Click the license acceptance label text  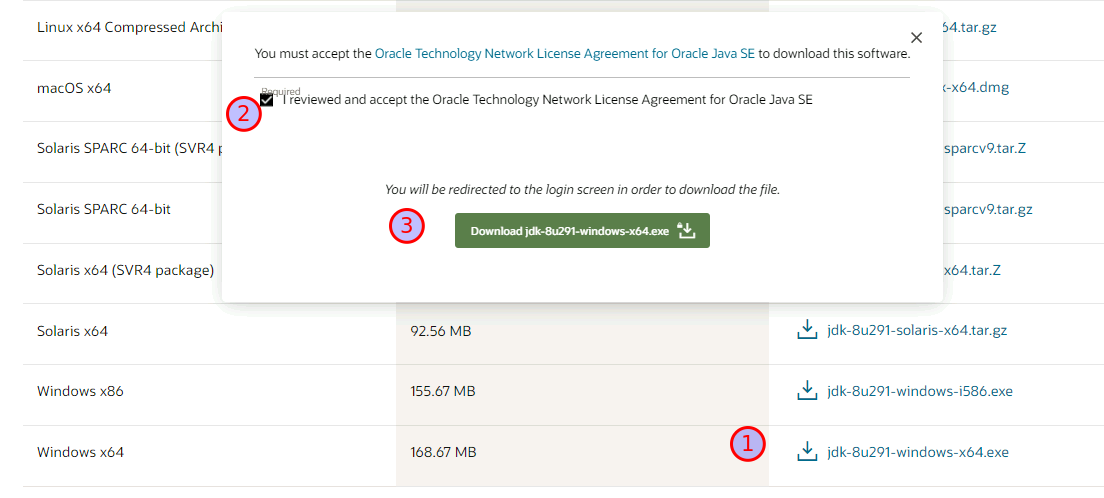click(548, 100)
